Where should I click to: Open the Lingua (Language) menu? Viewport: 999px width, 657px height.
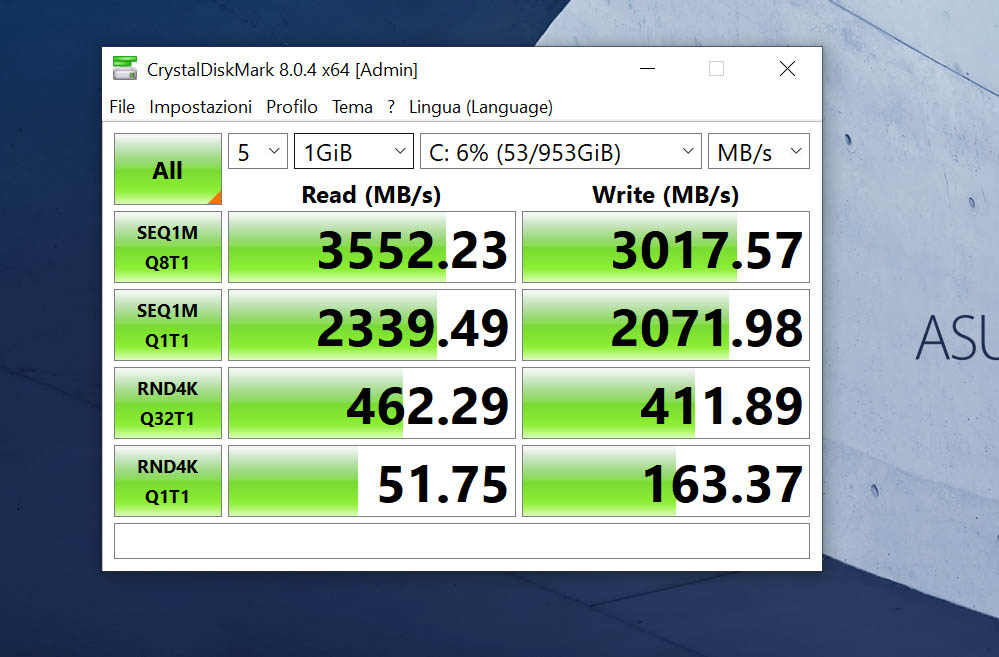tap(480, 107)
